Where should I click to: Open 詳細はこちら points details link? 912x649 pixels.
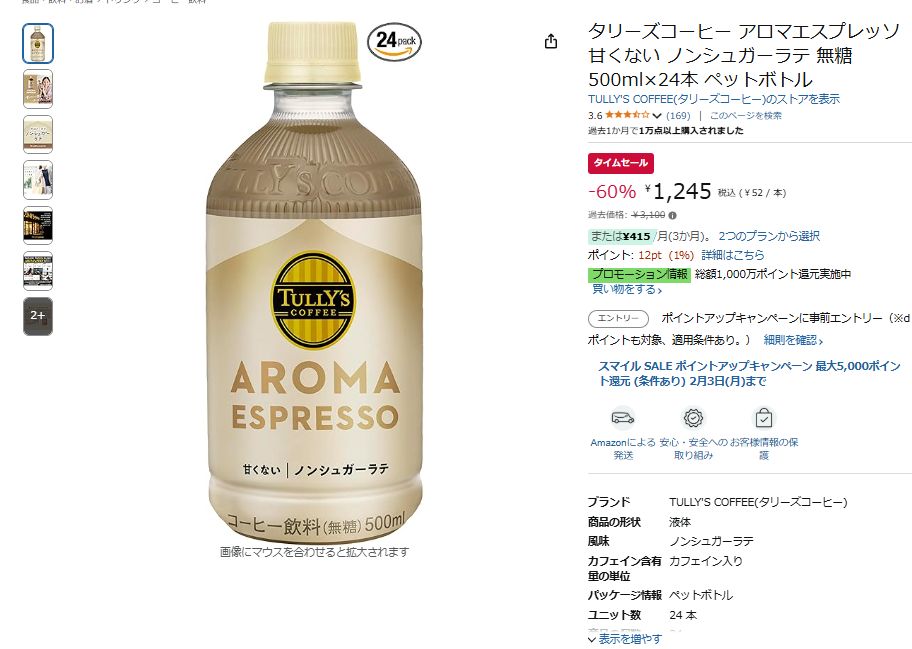(733, 255)
